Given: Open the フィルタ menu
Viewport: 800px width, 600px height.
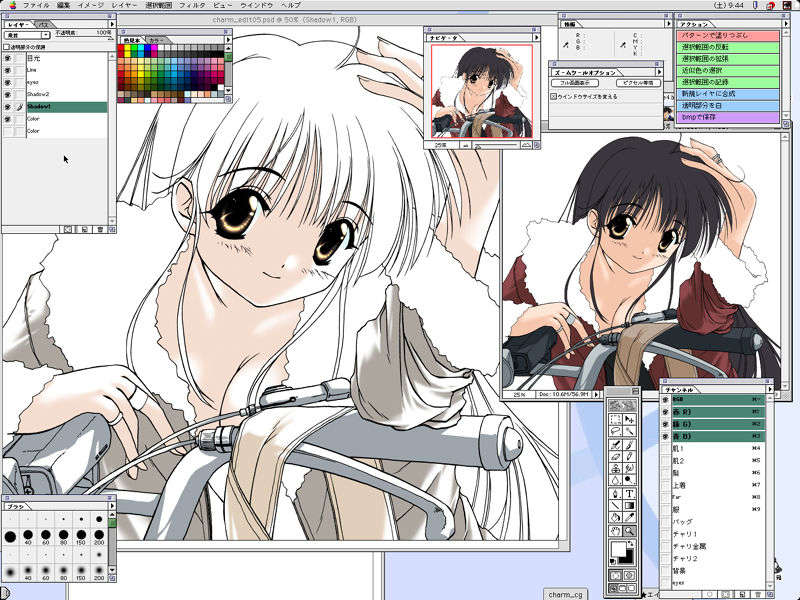Looking at the screenshot, I should 192,5.
